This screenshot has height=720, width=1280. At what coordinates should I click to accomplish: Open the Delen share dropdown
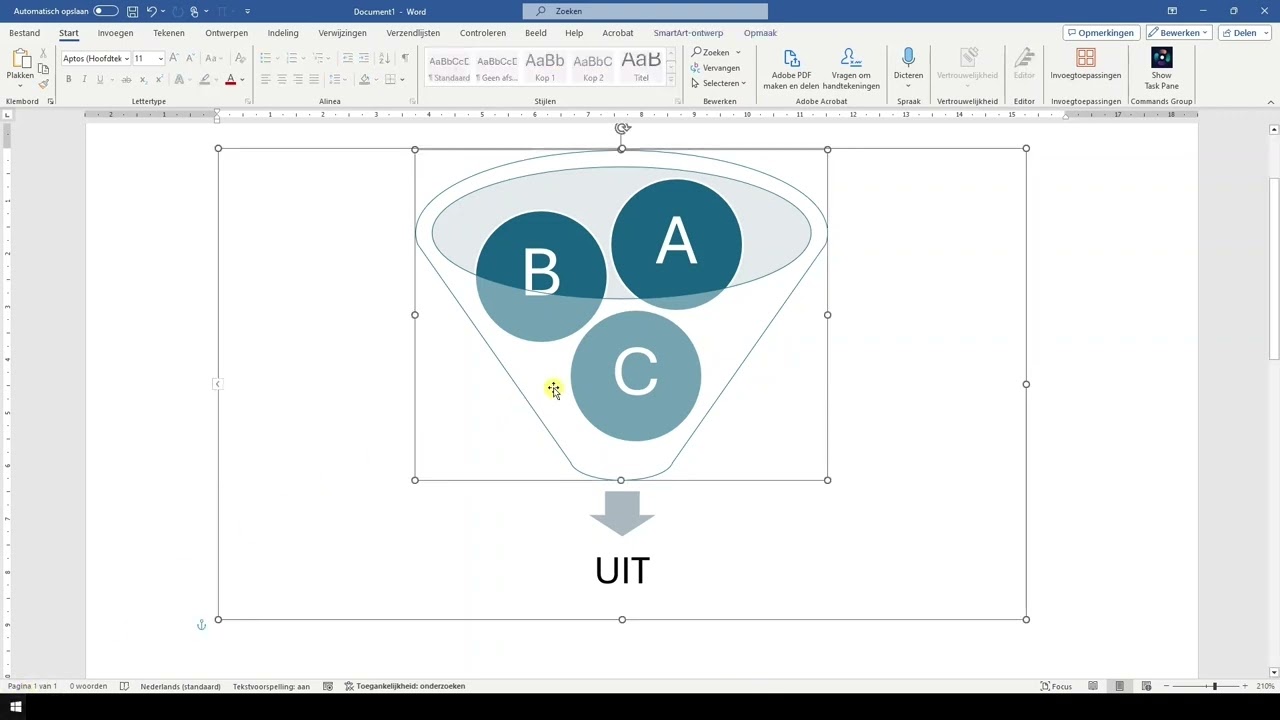point(1244,33)
